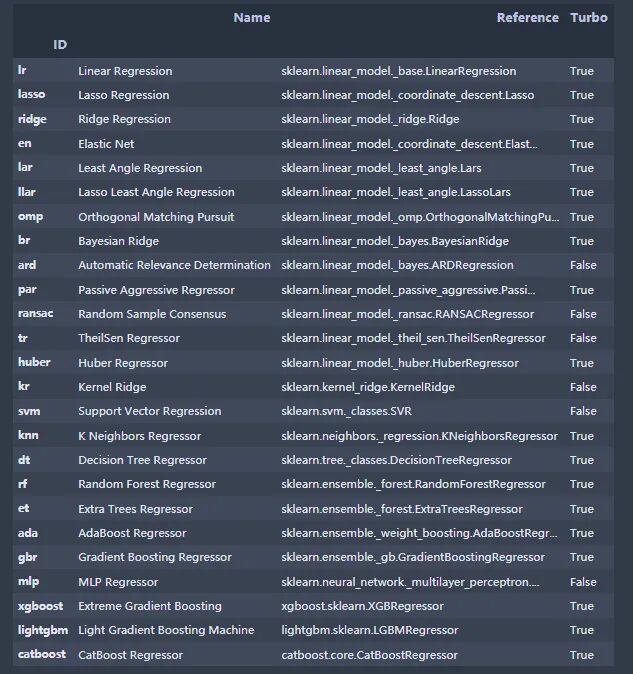
Task: Click 'Random Forest Regressor' name cell
Action: pos(147,484)
